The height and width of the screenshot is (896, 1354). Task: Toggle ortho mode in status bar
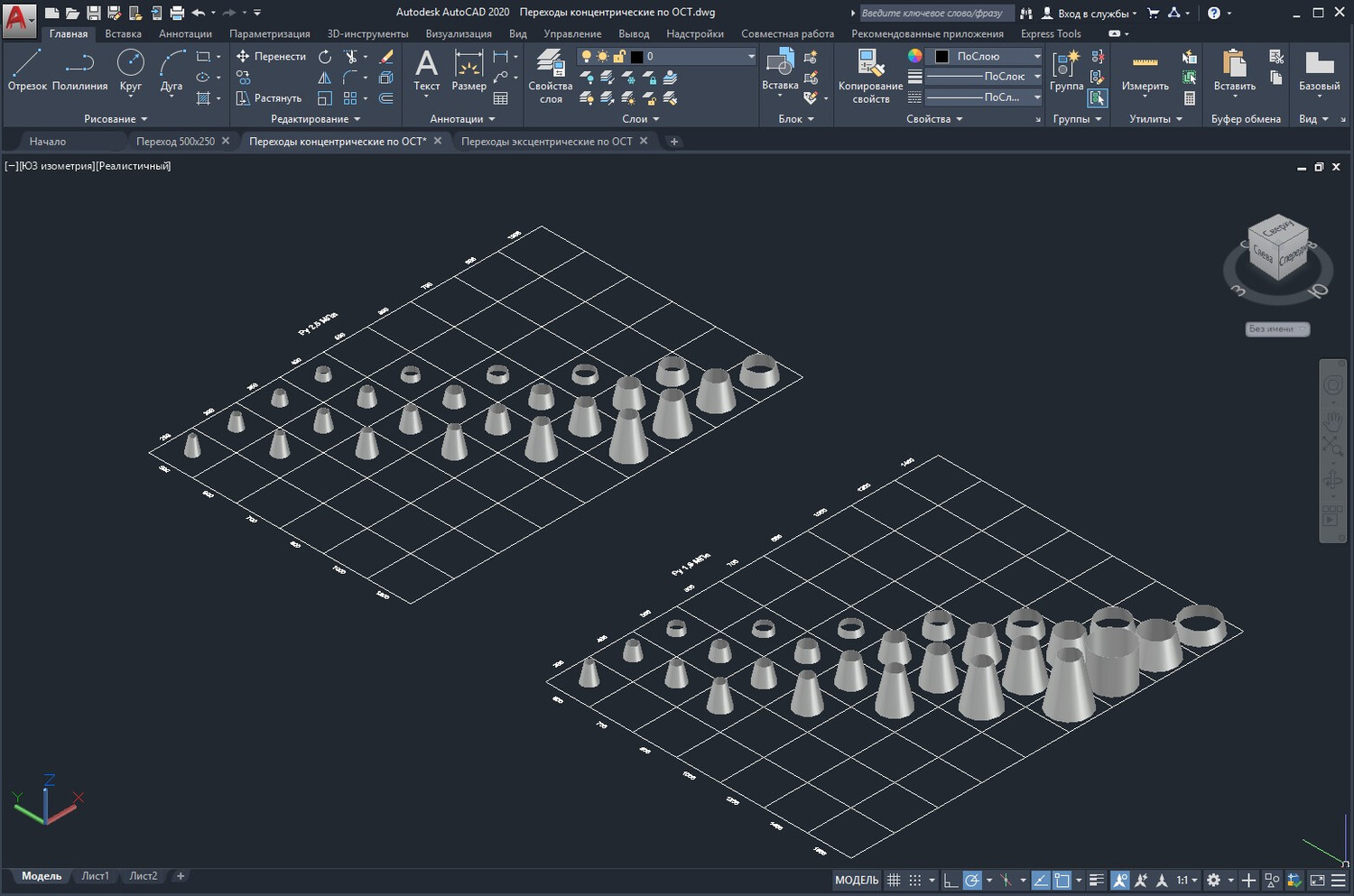point(951,880)
